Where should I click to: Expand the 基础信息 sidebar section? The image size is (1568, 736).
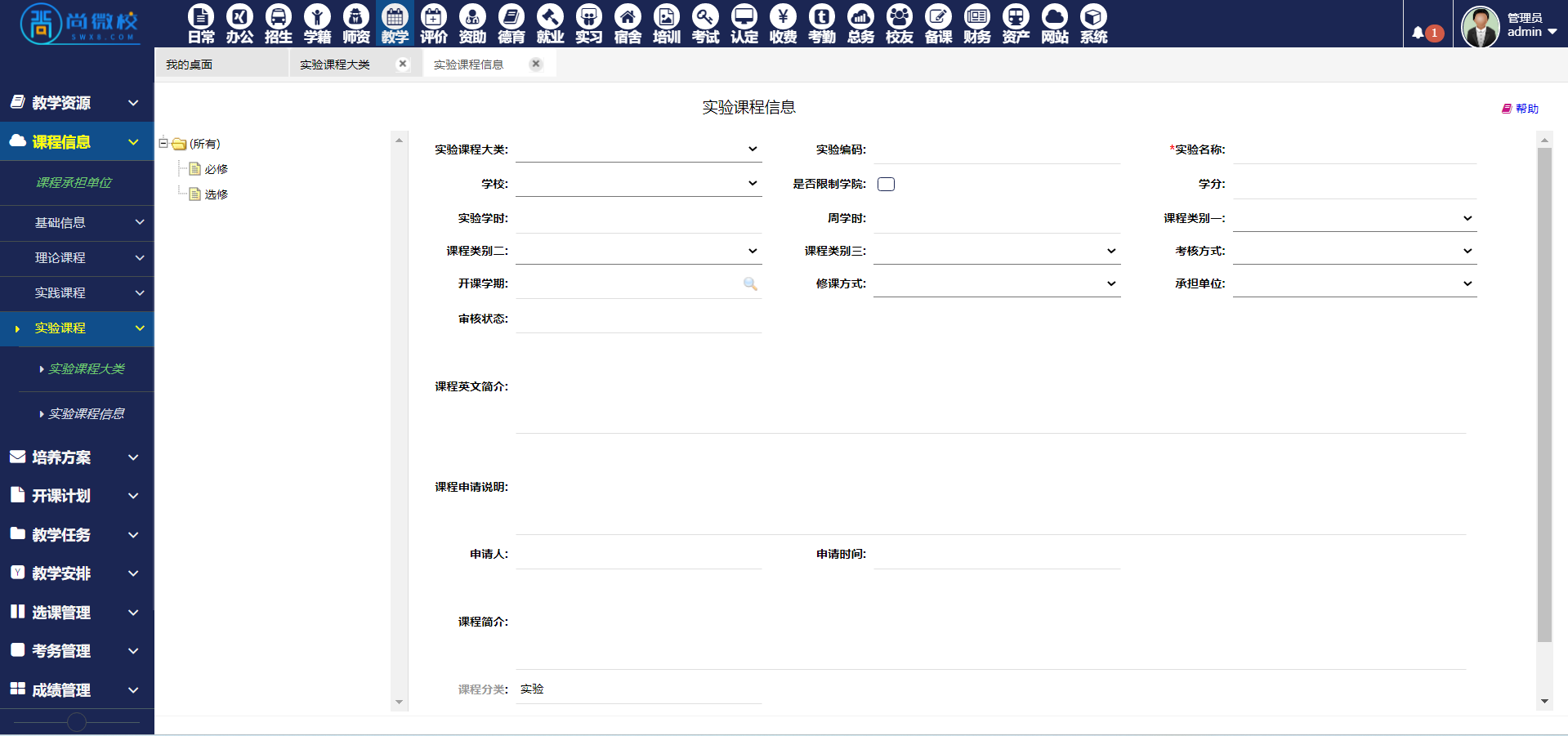77,222
